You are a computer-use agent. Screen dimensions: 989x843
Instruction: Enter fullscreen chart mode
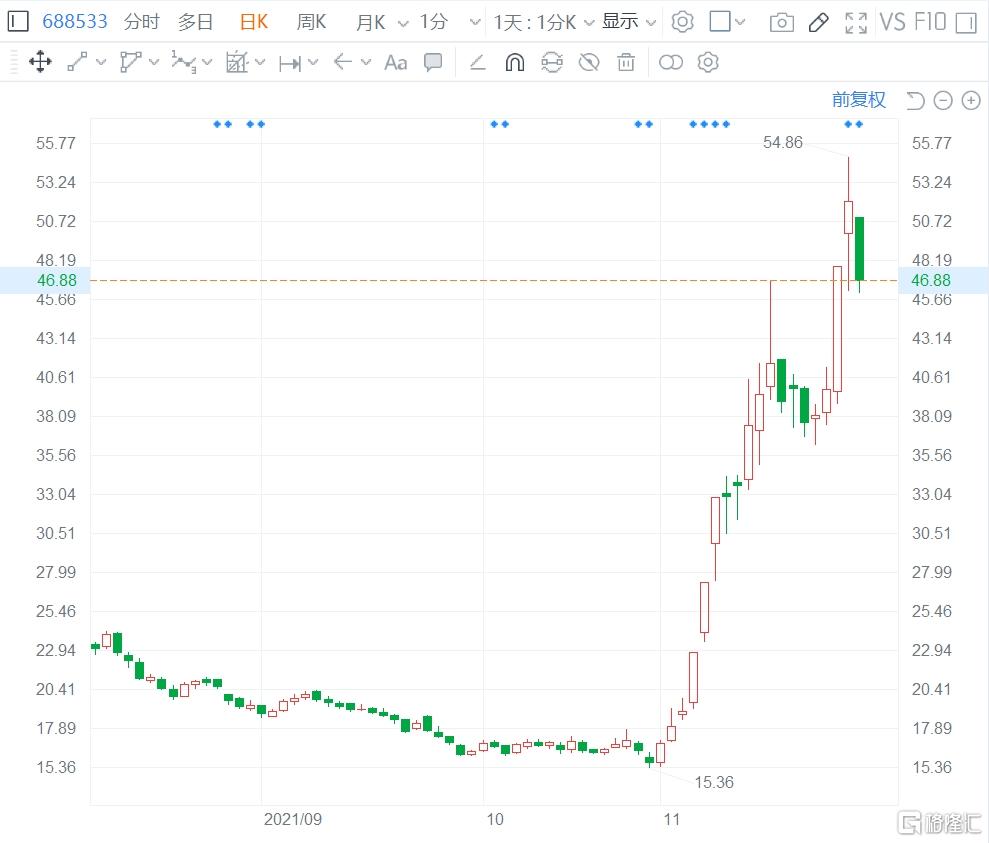coord(856,23)
